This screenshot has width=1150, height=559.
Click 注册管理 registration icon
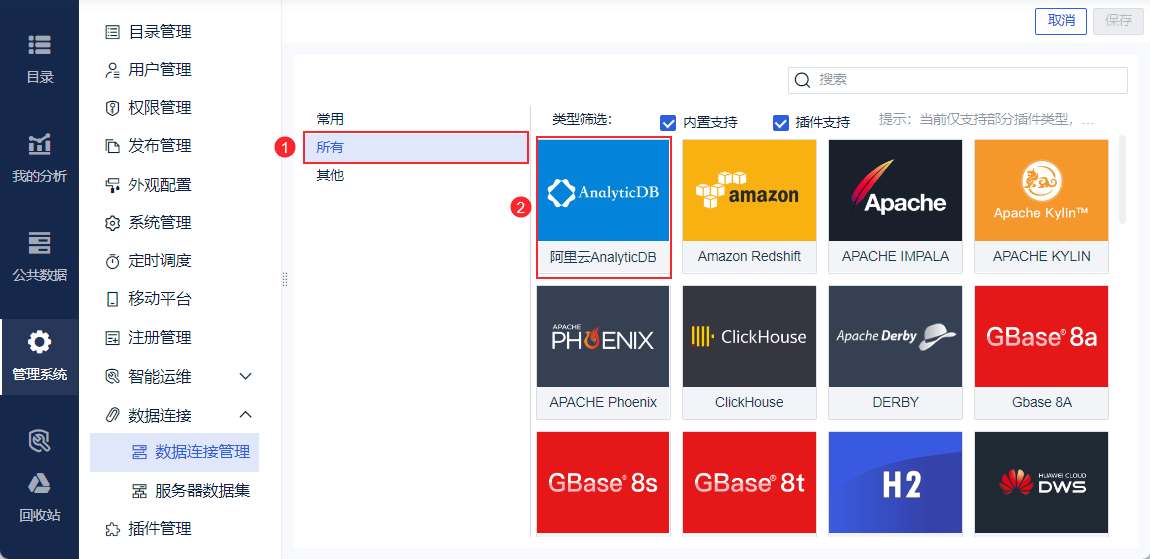(112, 338)
